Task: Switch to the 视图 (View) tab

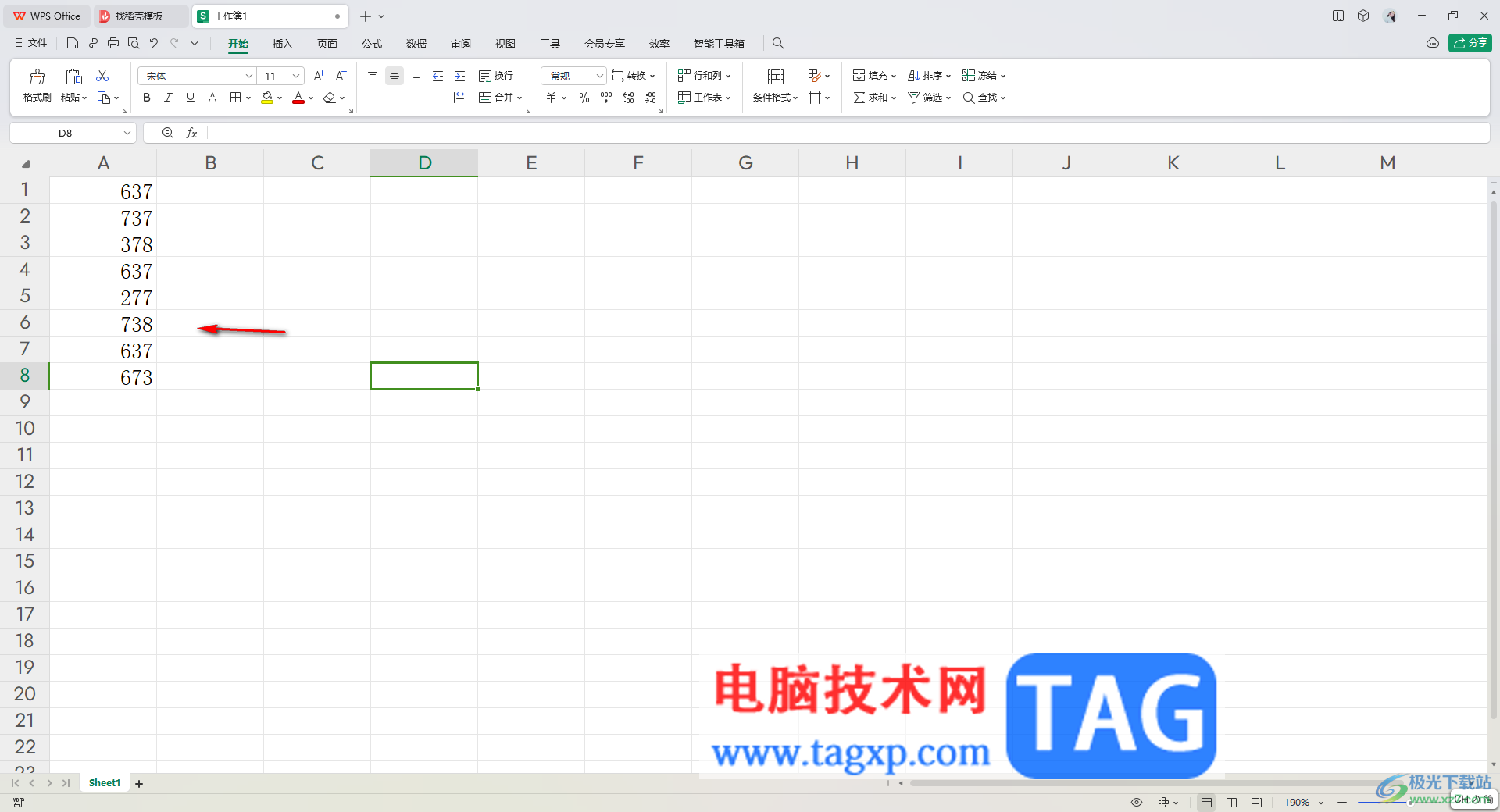Action: pos(505,44)
